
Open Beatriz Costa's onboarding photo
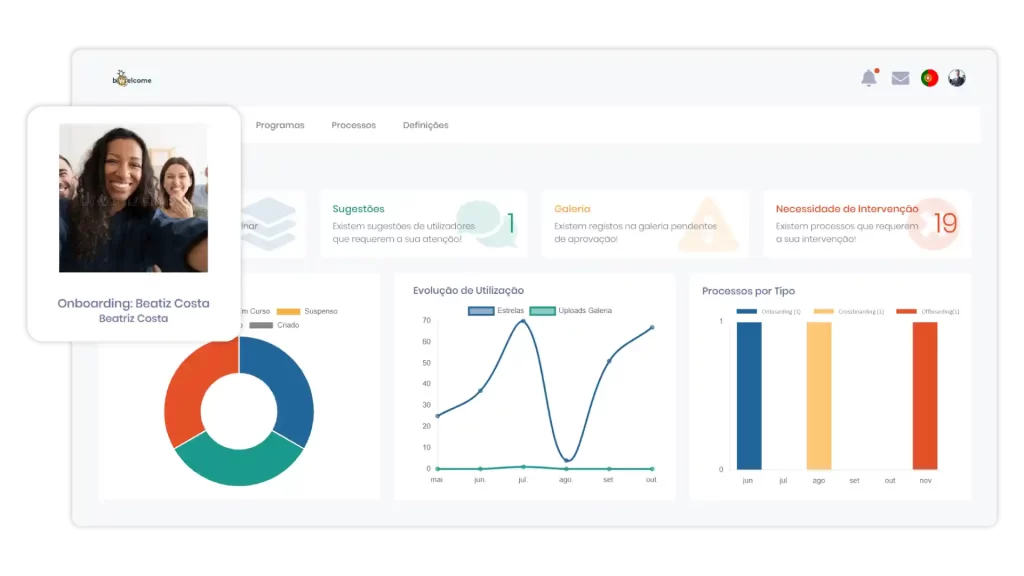[133, 198]
